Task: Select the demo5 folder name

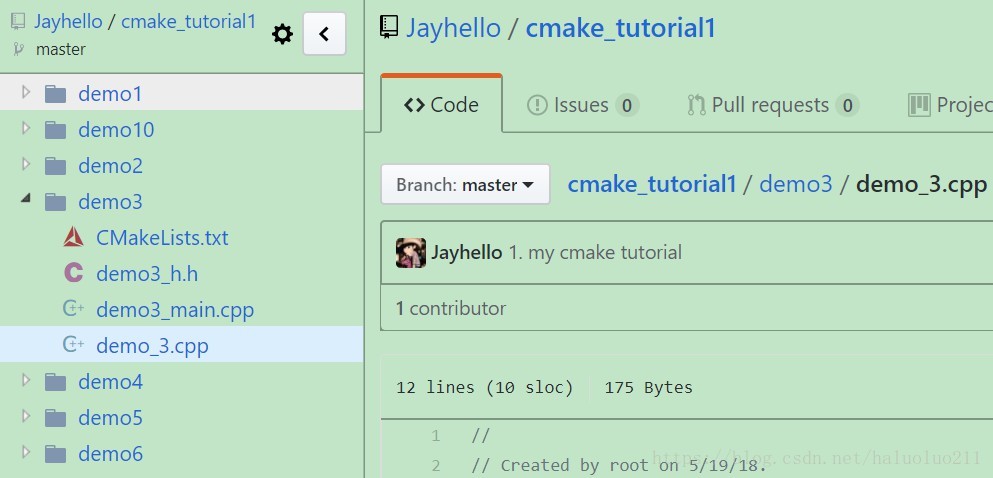Action: tap(111, 418)
